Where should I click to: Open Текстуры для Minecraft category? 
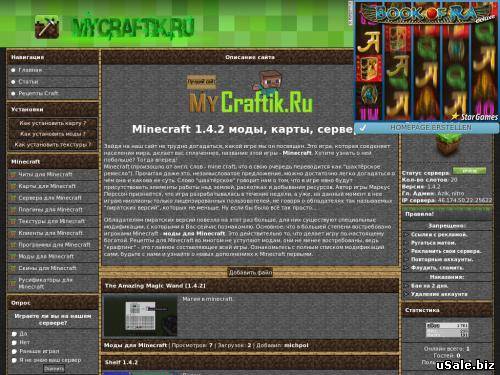click(52, 221)
